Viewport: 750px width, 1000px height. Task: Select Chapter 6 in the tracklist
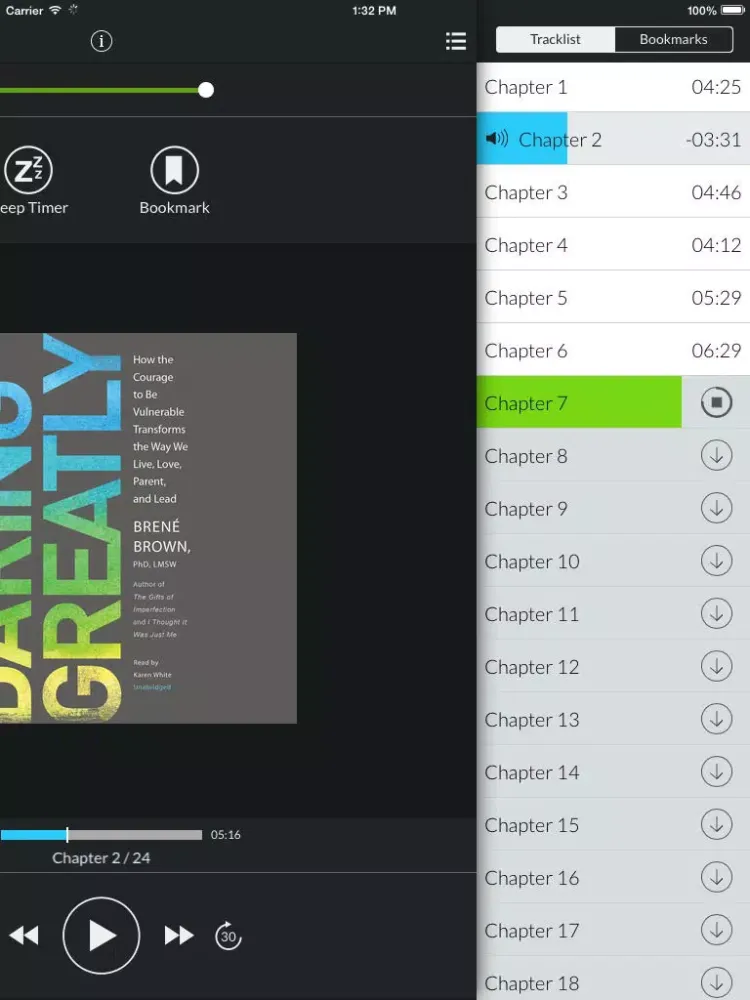pyautogui.click(x=614, y=350)
